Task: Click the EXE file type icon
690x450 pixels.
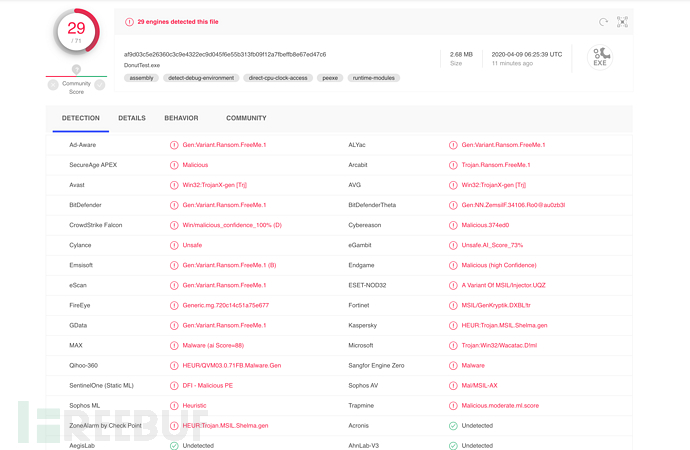Action: click(600, 57)
